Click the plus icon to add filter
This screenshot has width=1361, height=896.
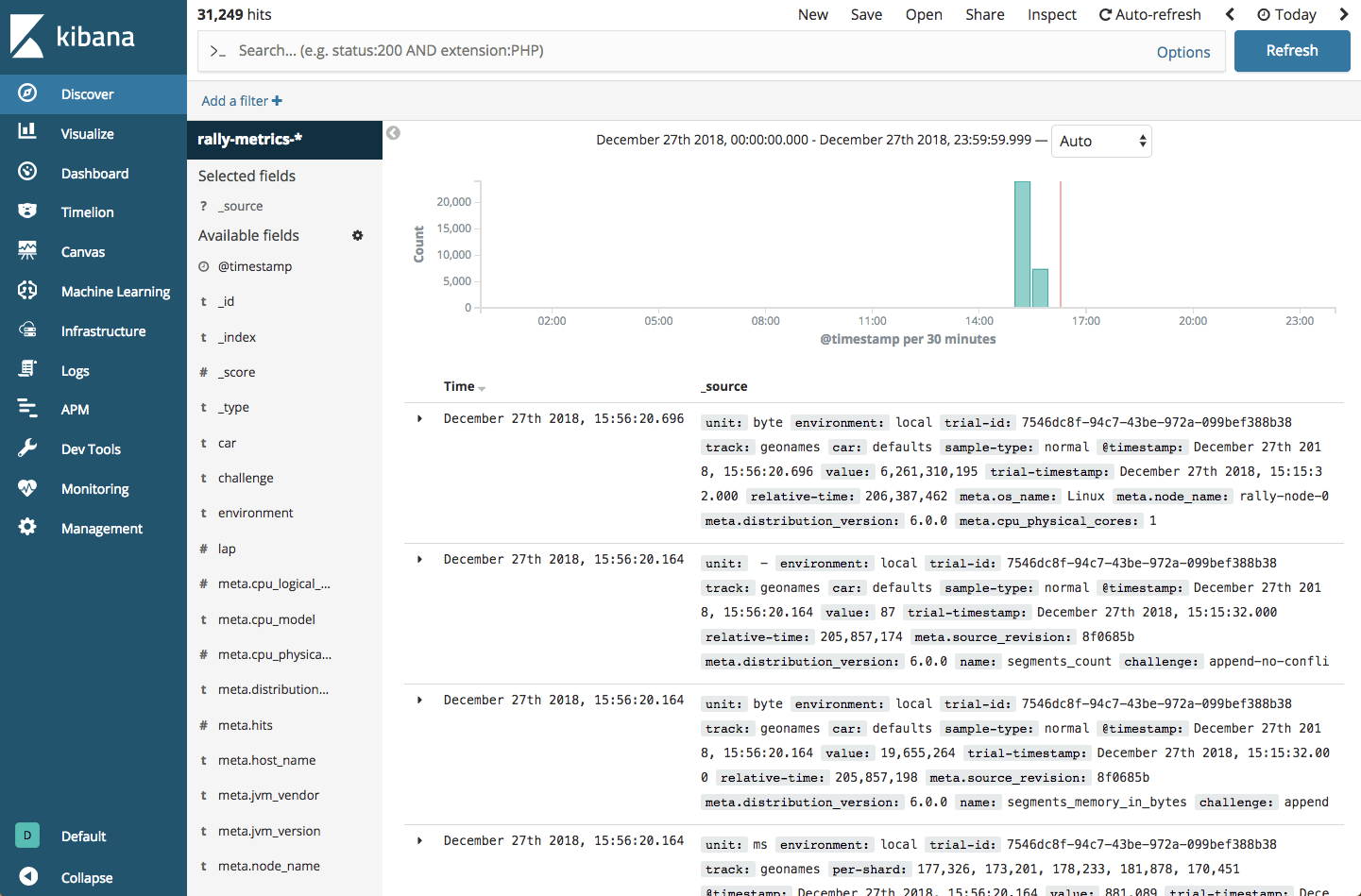(277, 101)
